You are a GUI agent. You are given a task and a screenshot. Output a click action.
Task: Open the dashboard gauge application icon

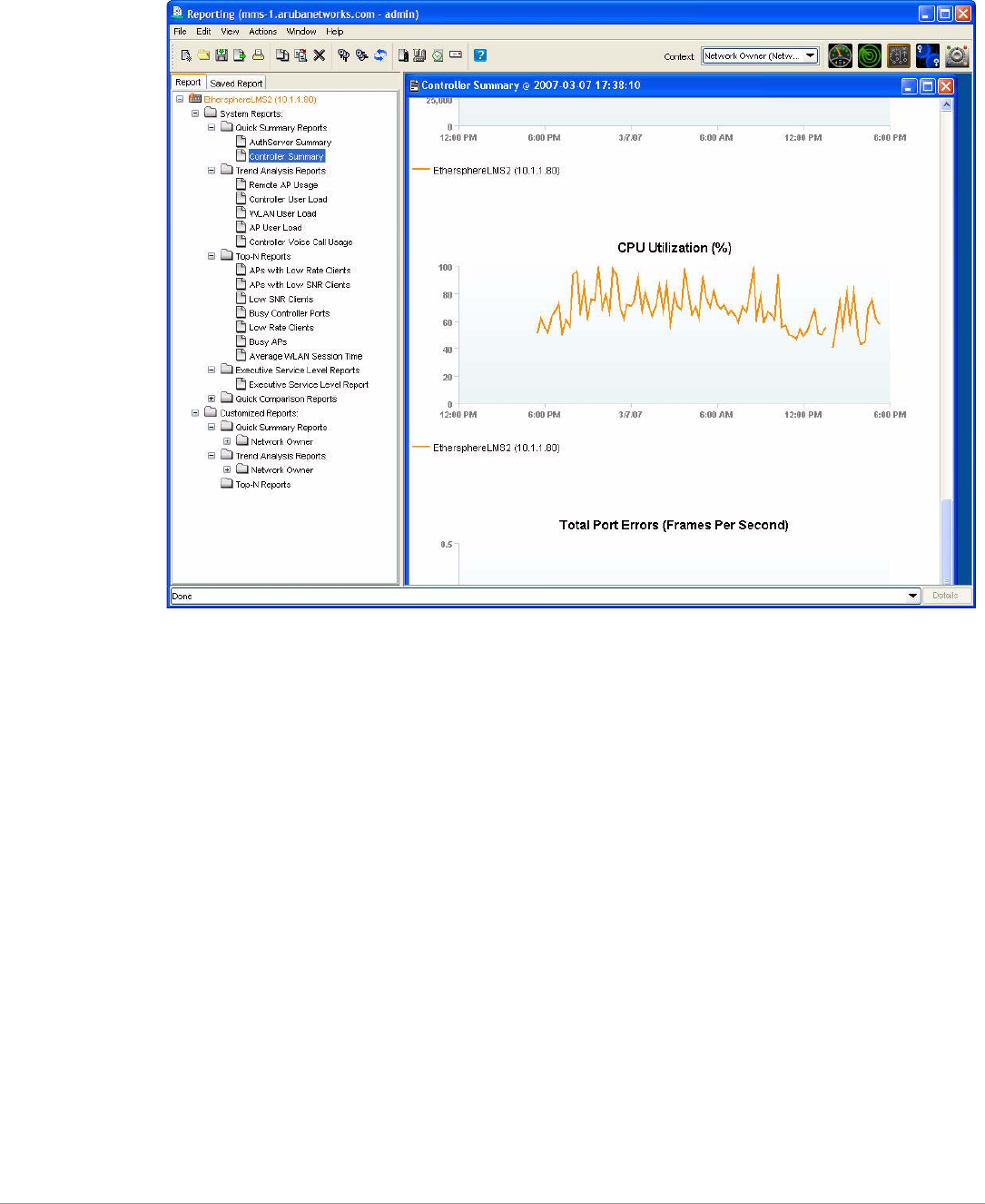click(x=841, y=56)
